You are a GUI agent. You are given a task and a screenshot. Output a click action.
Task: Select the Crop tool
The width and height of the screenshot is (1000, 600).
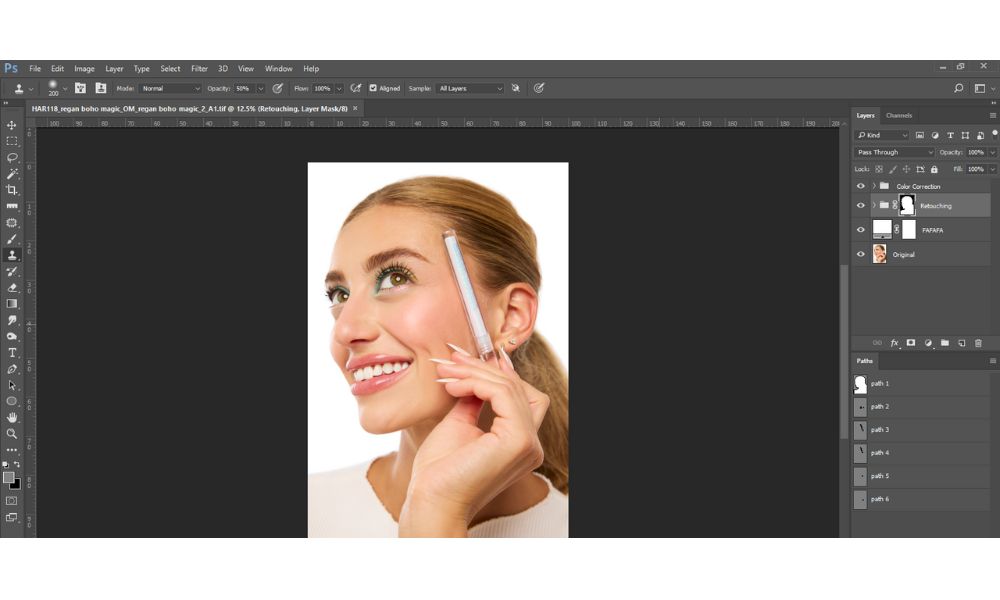click(11, 190)
